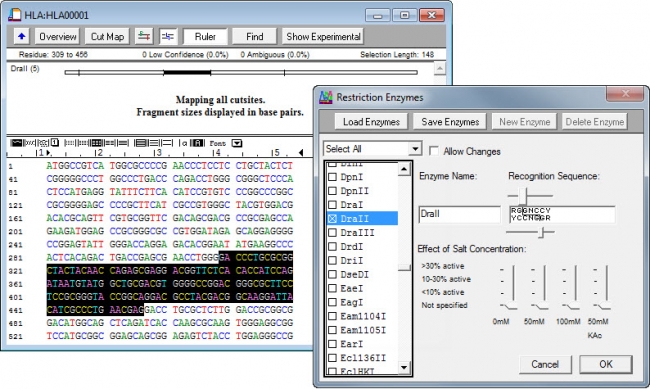Choose the medium line spacing icon
650x389 pixels.
point(153,143)
